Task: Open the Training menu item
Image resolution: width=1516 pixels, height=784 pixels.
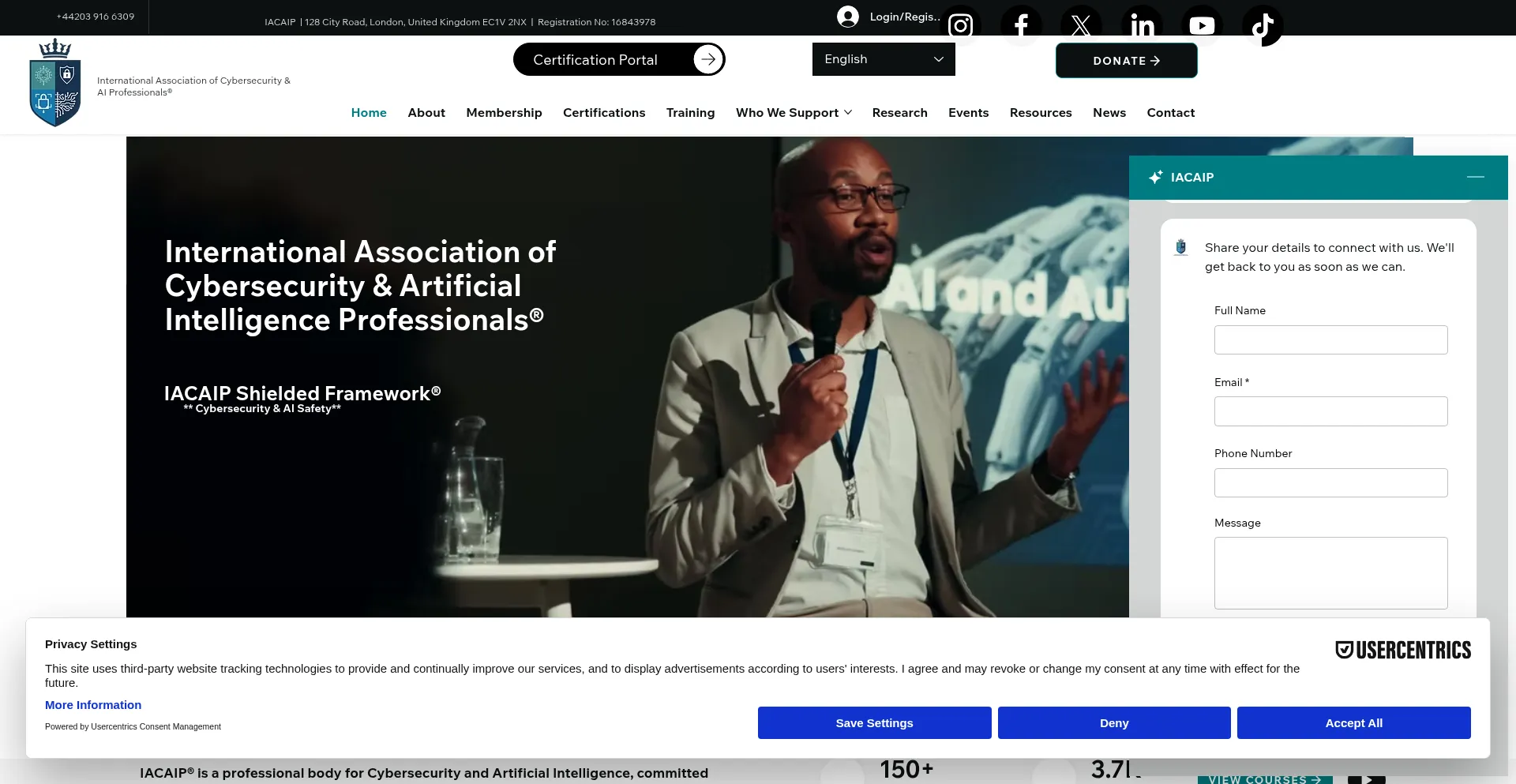Action: [691, 113]
